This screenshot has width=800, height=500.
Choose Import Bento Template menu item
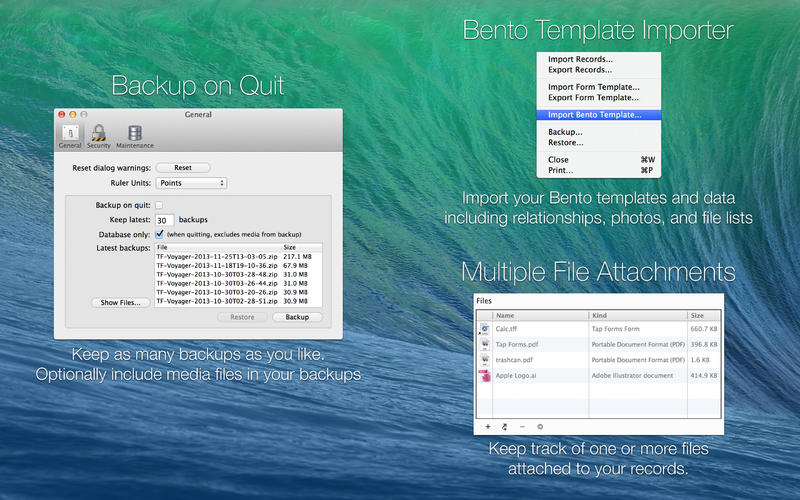coord(595,114)
